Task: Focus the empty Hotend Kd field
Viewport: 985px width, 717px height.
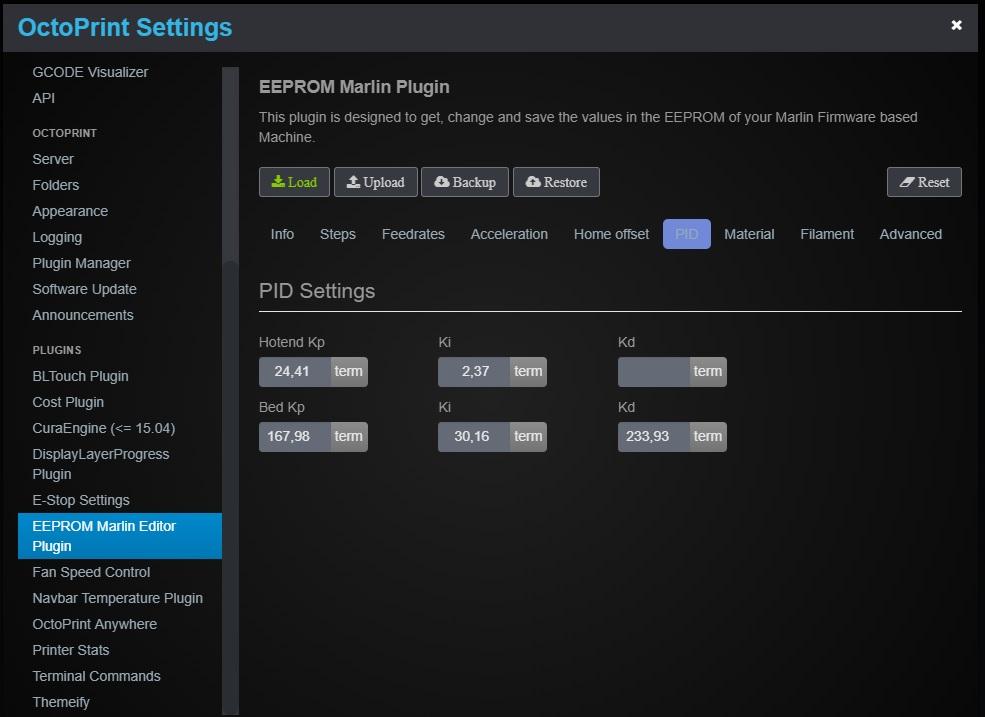Action: (x=654, y=371)
